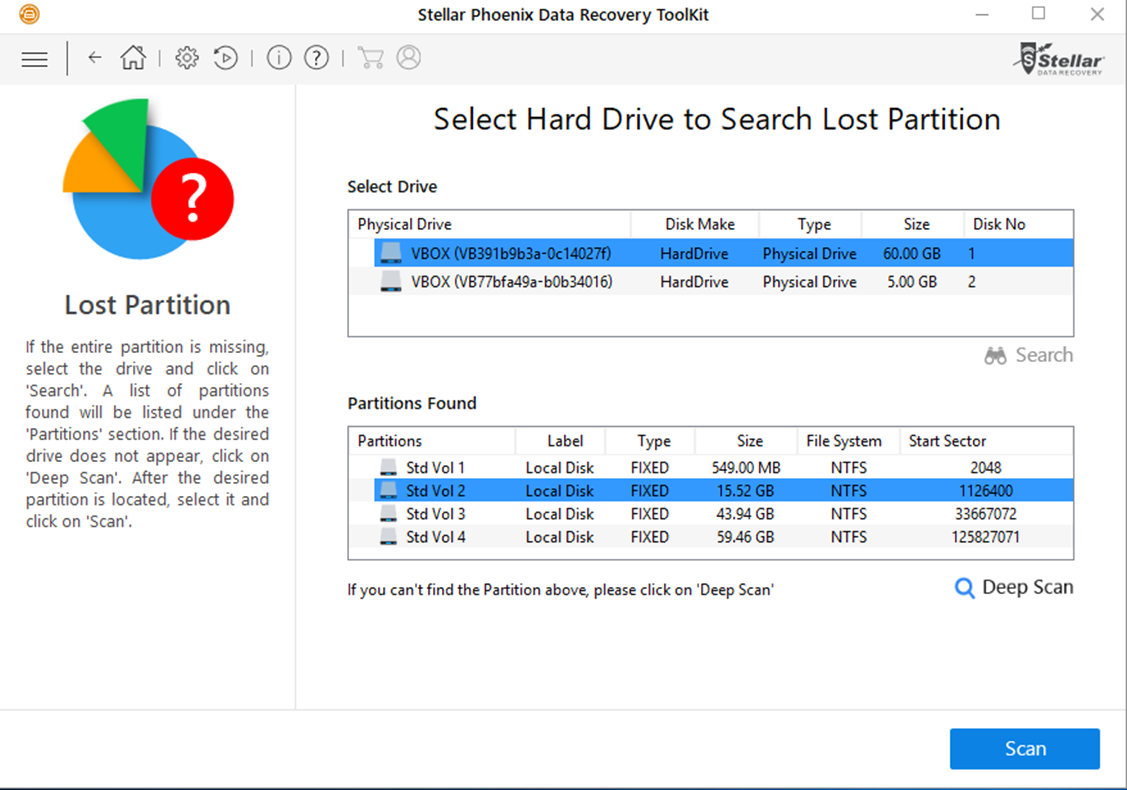Go to the Home screen icon
This screenshot has height=790, width=1127.
[133, 58]
